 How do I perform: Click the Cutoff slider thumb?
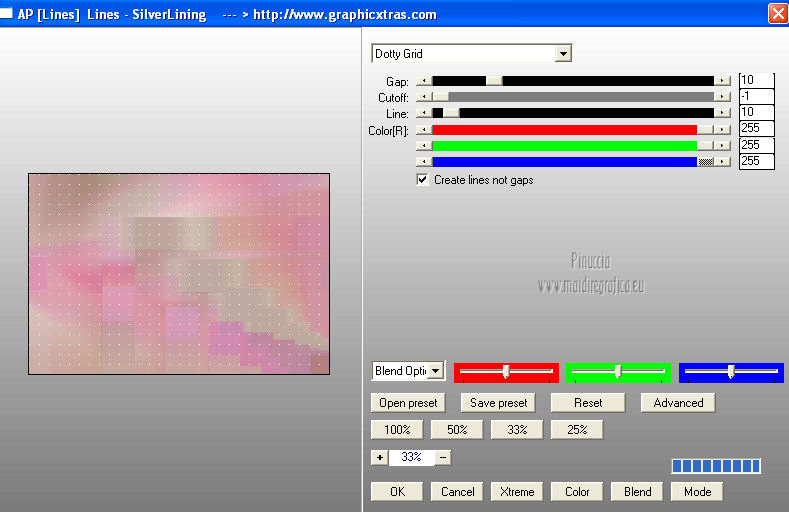(441, 97)
